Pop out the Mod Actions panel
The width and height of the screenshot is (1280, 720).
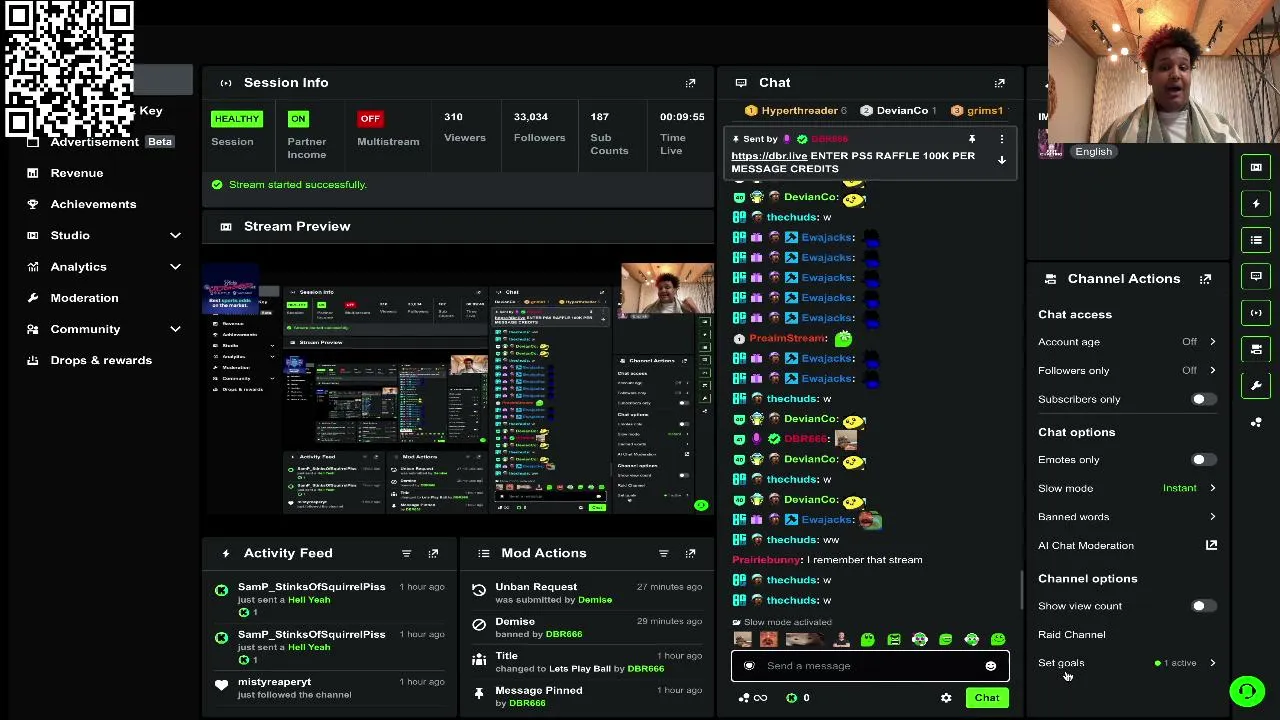pyautogui.click(x=690, y=553)
